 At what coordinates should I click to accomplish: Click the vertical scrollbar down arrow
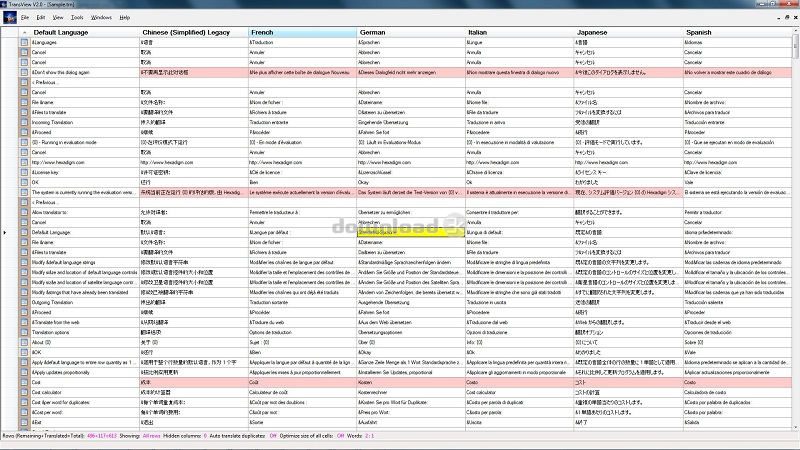click(x=795, y=428)
